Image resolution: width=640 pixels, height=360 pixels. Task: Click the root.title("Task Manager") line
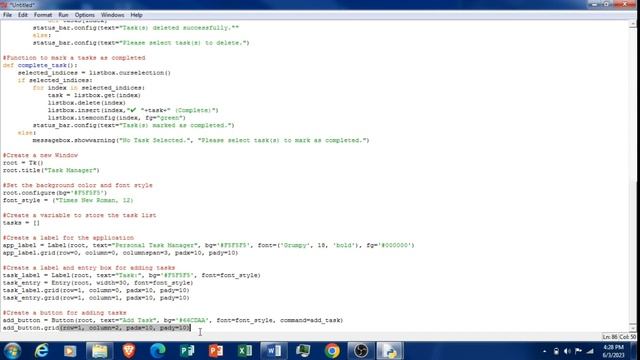pos(51,170)
